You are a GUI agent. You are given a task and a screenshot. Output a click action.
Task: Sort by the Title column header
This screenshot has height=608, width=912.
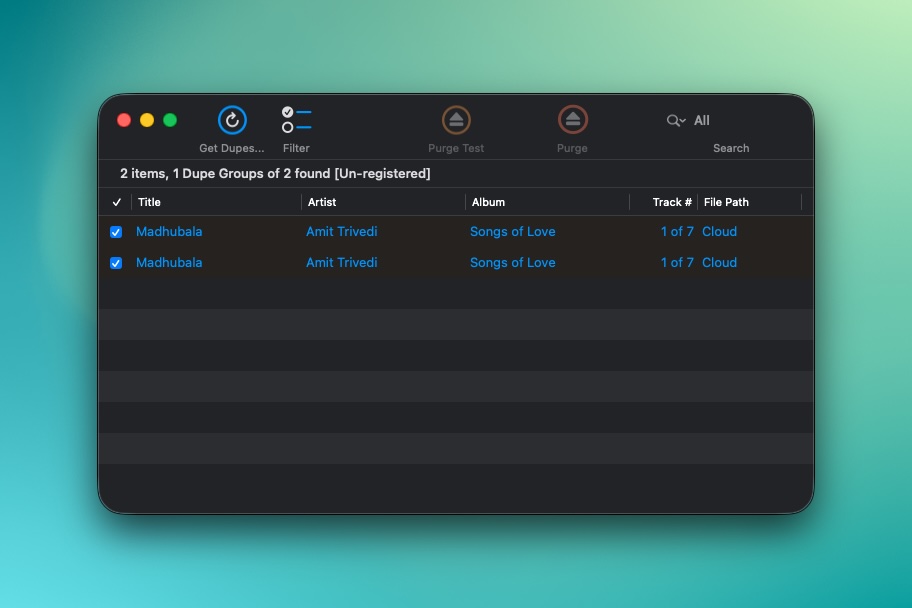click(x=216, y=202)
